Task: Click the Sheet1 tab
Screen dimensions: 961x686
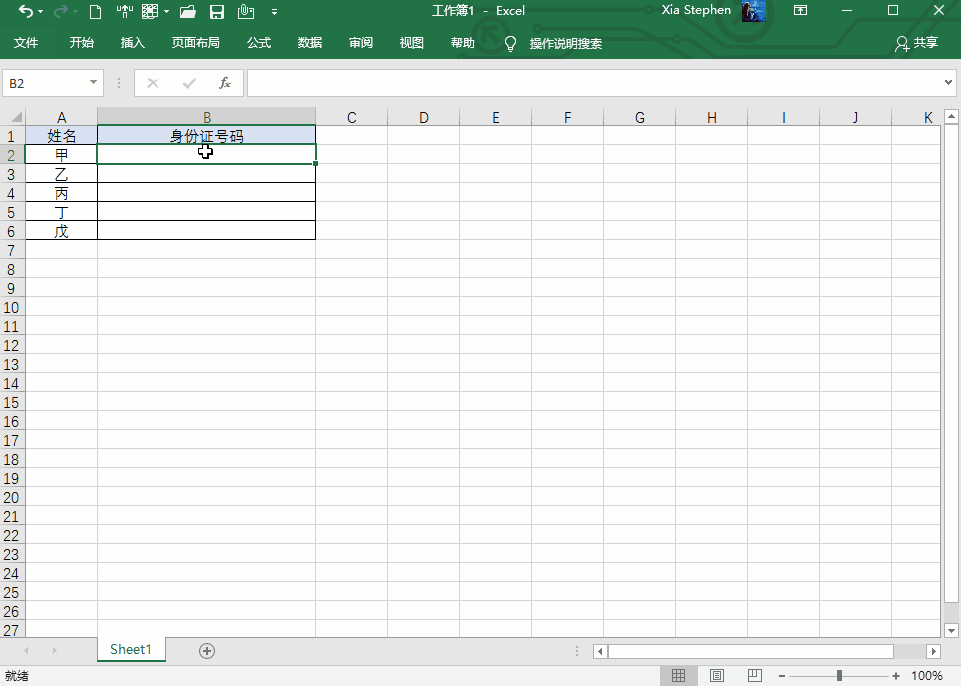Action: tap(131, 650)
